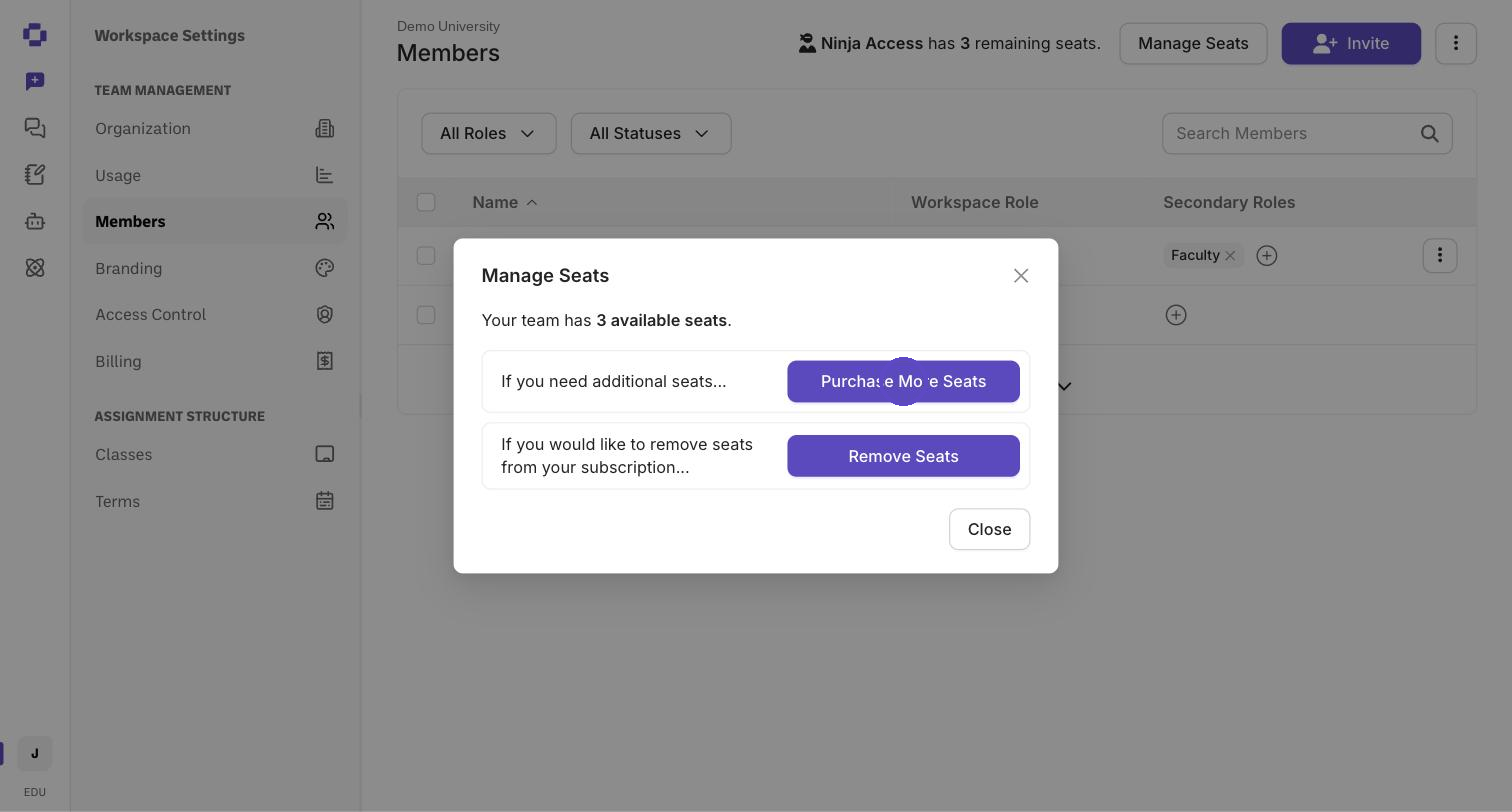The width and height of the screenshot is (1512, 812).
Task: Click the Remove Seats button
Action: tap(903, 456)
